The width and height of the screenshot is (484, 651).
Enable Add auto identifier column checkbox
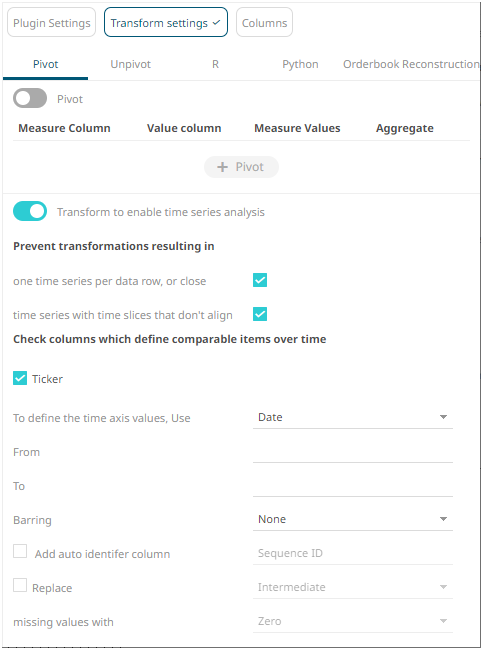coord(20,551)
